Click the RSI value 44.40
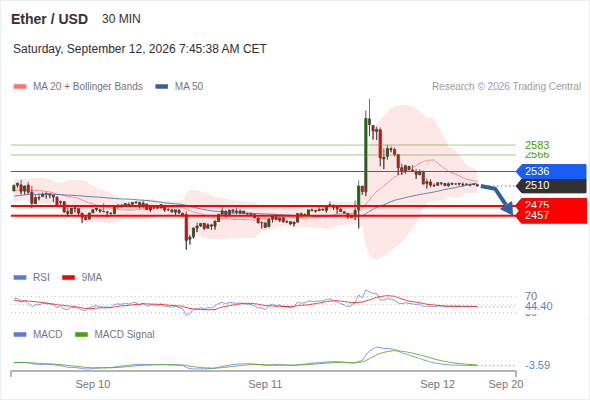590x400 pixels. point(538,306)
